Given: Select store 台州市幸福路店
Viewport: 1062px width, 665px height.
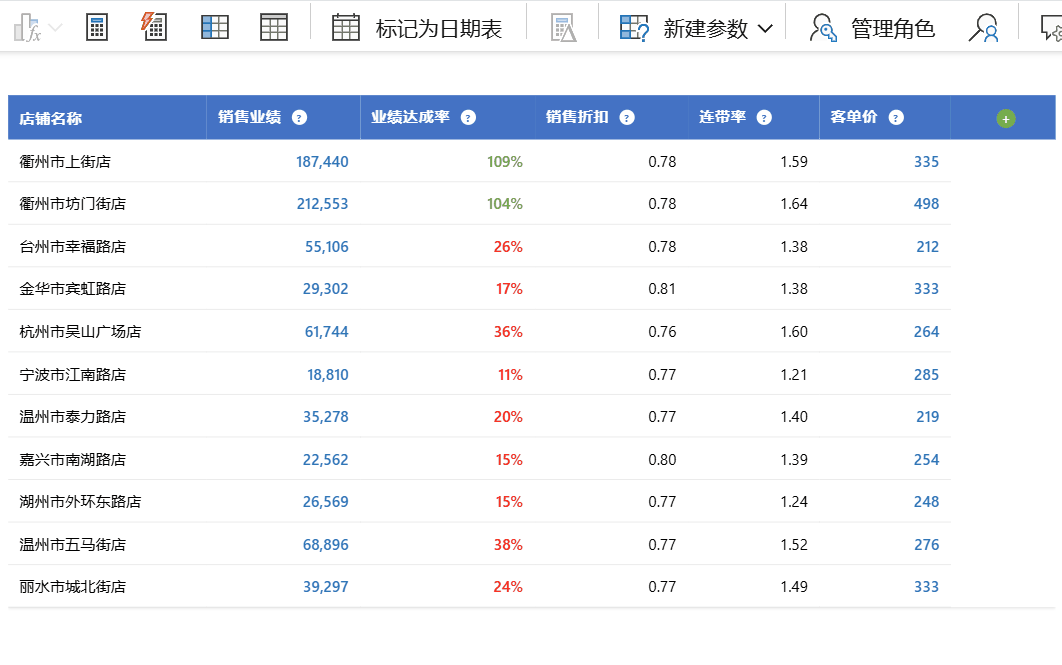Looking at the screenshot, I should (x=72, y=246).
